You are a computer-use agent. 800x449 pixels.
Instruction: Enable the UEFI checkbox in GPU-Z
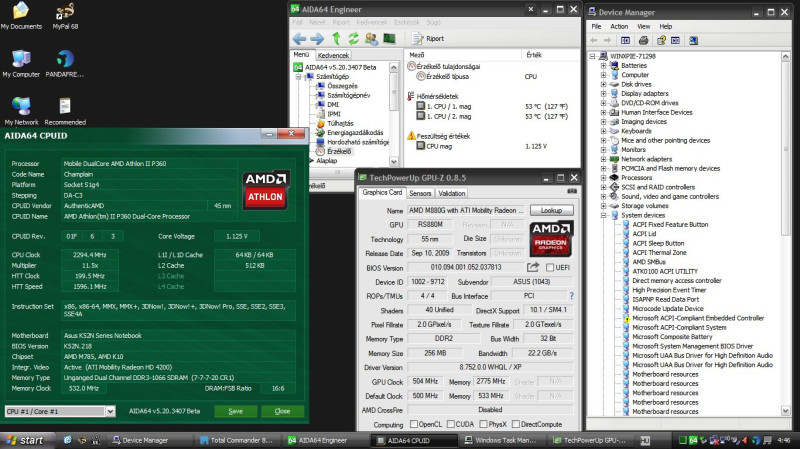coord(549,267)
